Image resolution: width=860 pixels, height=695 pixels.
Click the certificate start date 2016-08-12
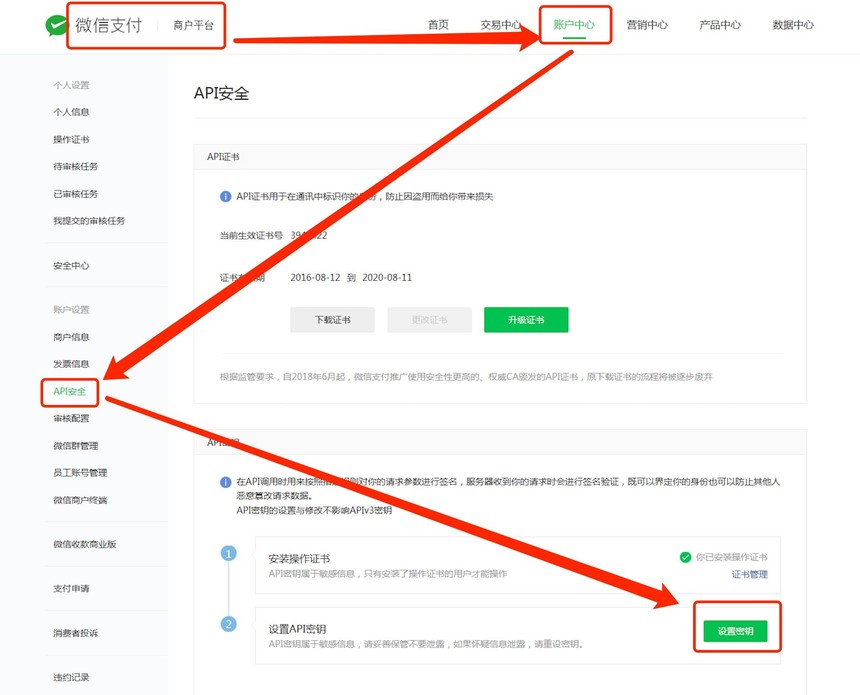coord(315,278)
